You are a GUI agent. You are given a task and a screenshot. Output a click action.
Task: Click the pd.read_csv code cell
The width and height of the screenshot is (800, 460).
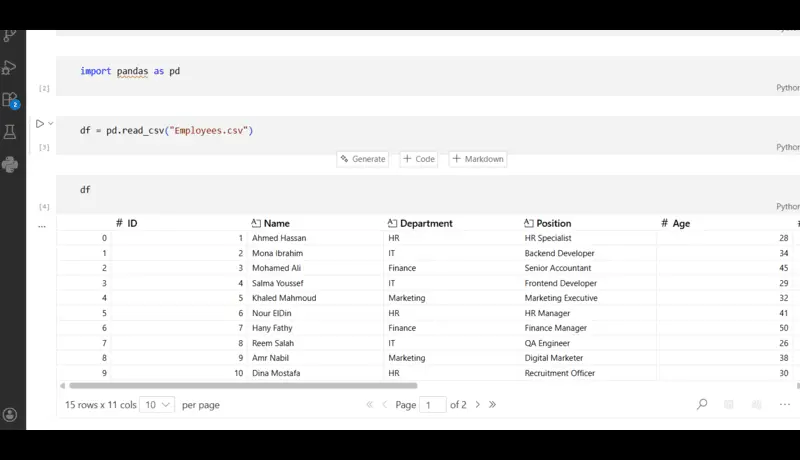point(428,135)
